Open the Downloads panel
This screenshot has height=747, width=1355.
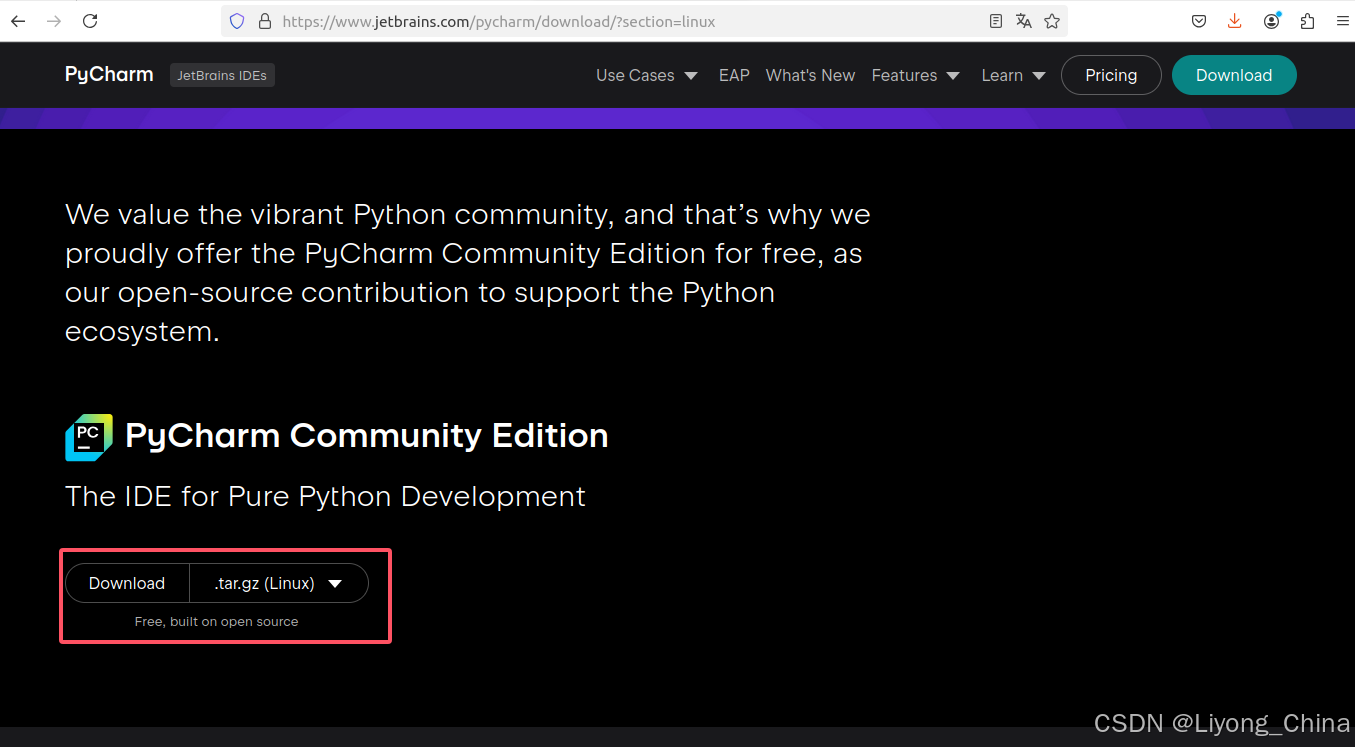click(1234, 21)
